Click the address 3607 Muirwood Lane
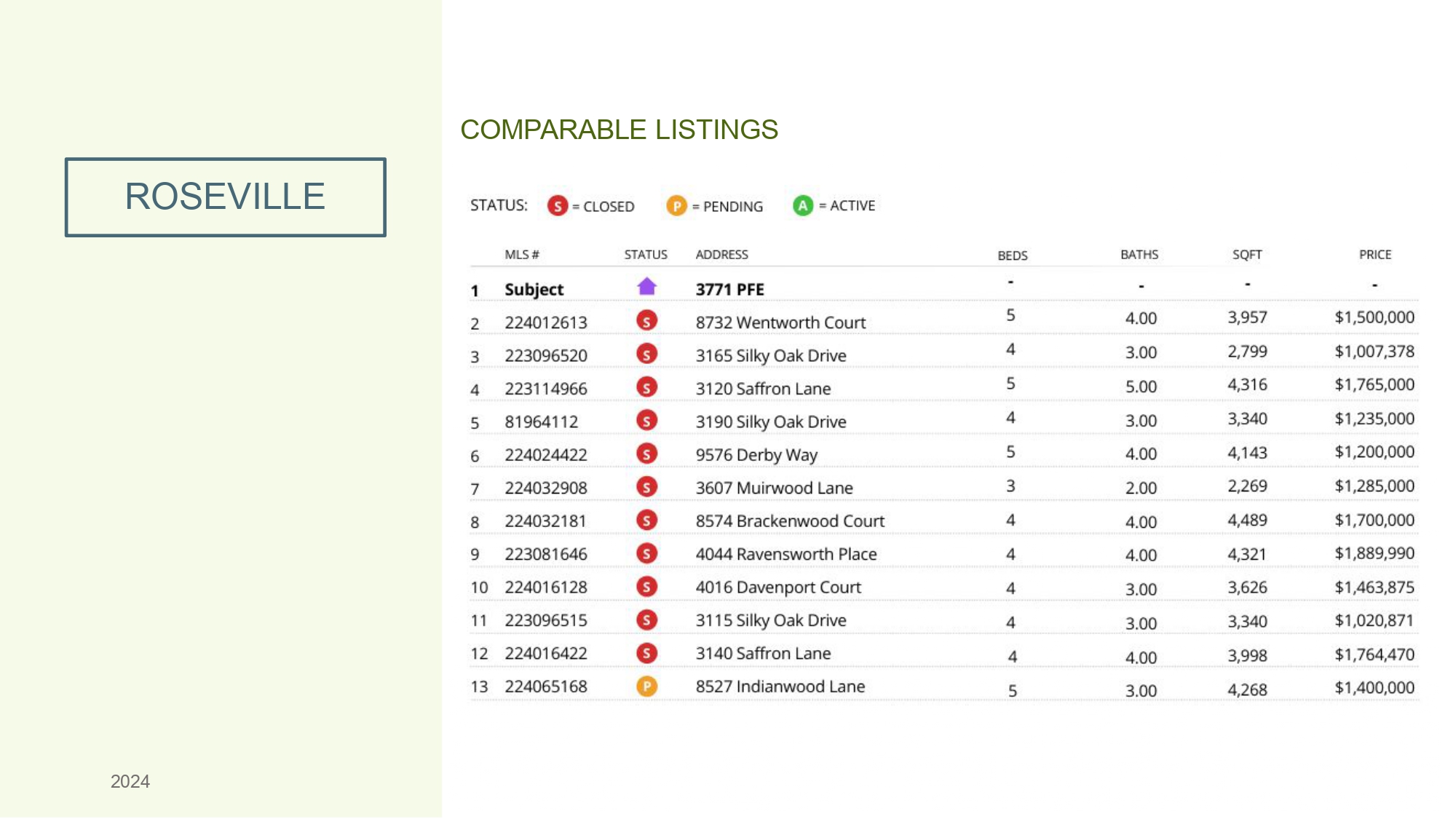The width and height of the screenshot is (1456, 819). point(774,488)
